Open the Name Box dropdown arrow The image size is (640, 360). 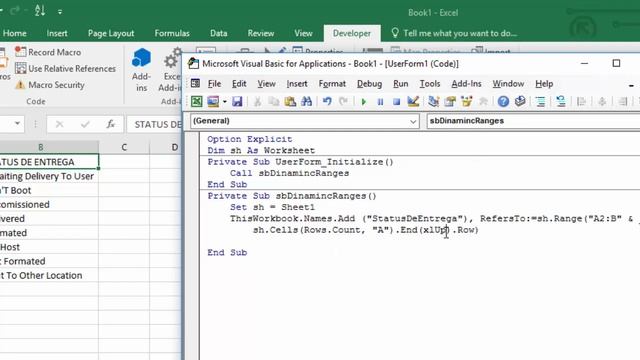(x=17, y=124)
